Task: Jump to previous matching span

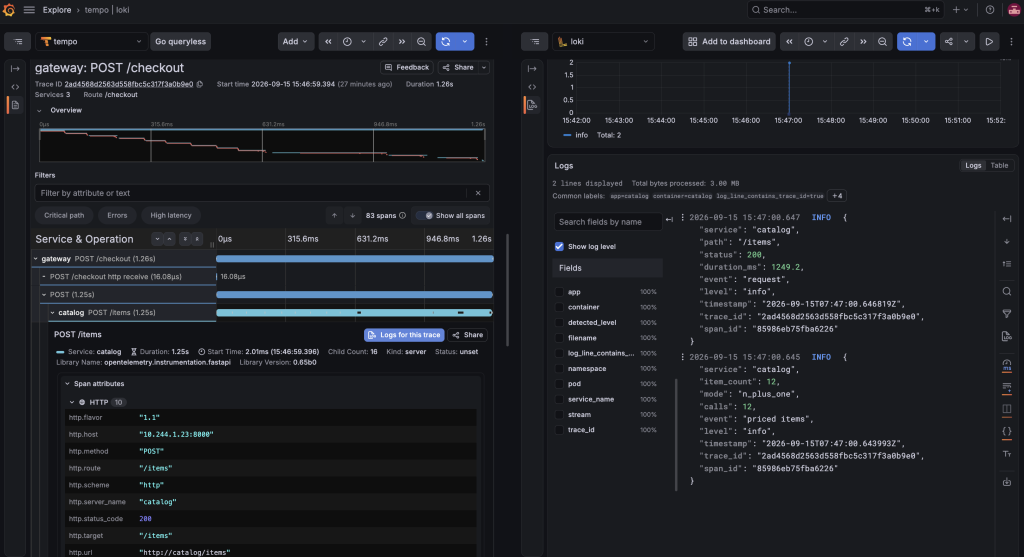Action: click(x=334, y=215)
